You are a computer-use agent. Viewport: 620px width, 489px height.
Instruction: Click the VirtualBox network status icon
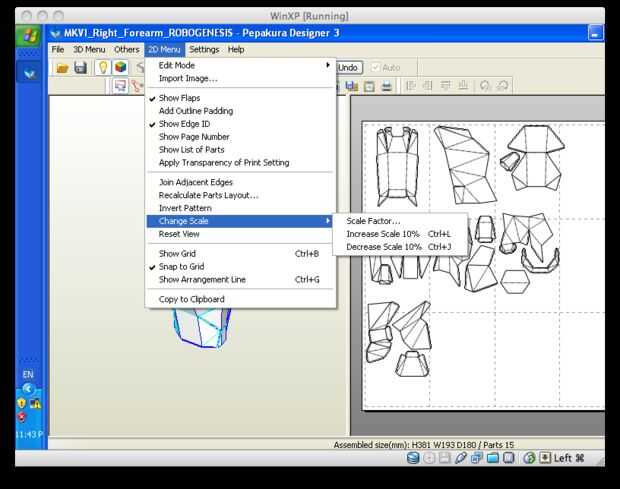pos(476,458)
